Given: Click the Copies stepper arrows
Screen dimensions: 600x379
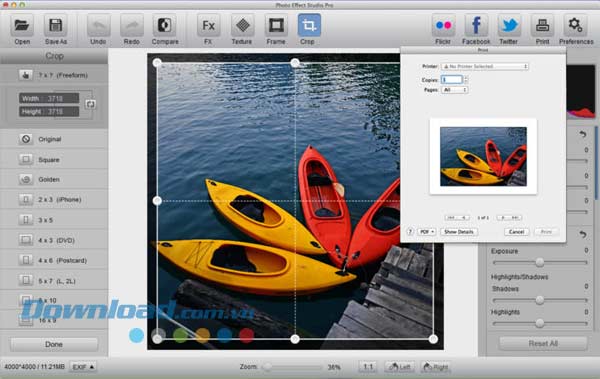Looking at the screenshot, I should (466, 80).
